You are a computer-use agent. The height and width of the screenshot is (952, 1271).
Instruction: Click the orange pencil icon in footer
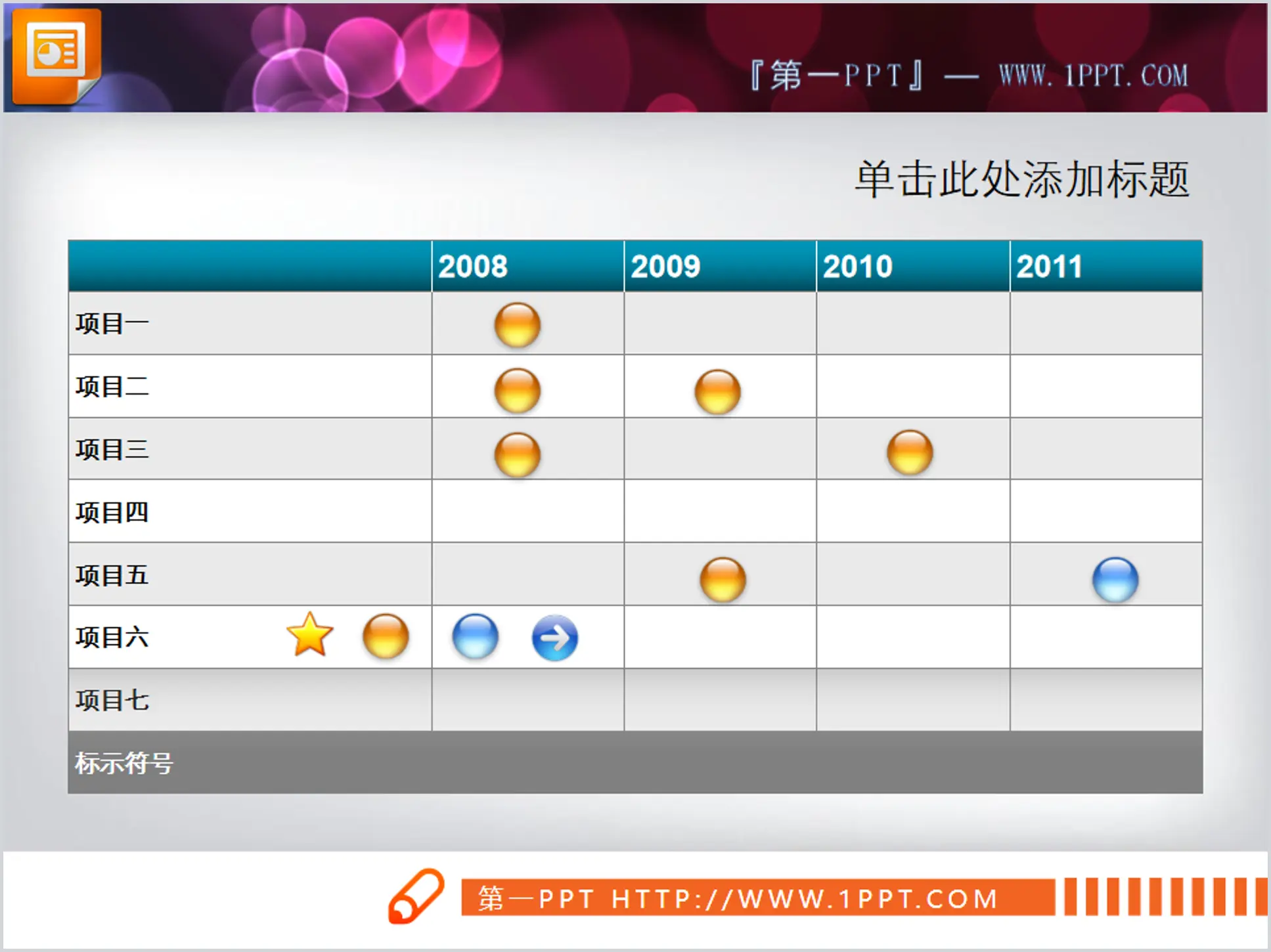[416, 896]
